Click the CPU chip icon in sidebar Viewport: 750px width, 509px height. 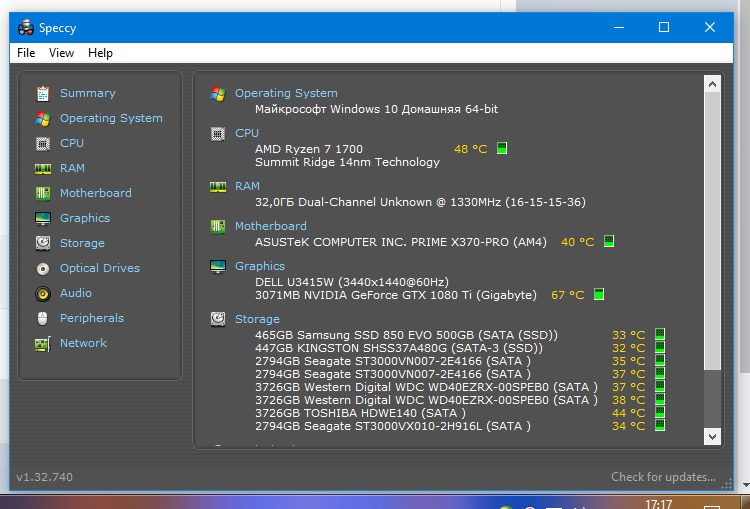coord(43,144)
